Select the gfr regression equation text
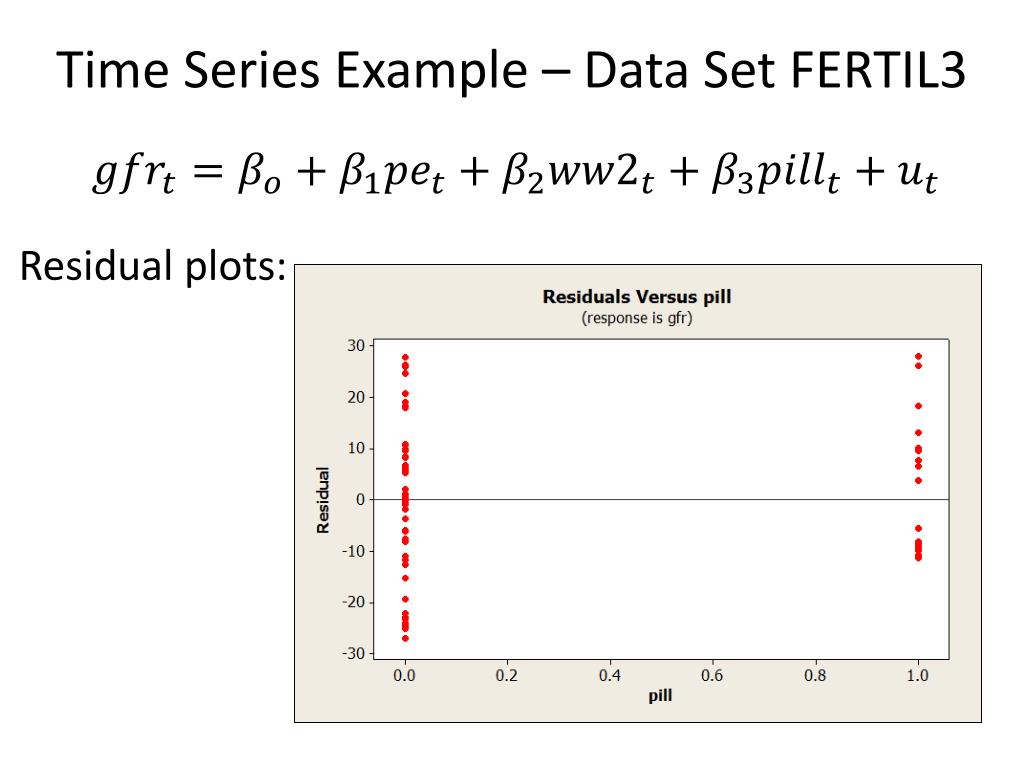This screenshot has width=1024, height=768. tap(515, 172)
